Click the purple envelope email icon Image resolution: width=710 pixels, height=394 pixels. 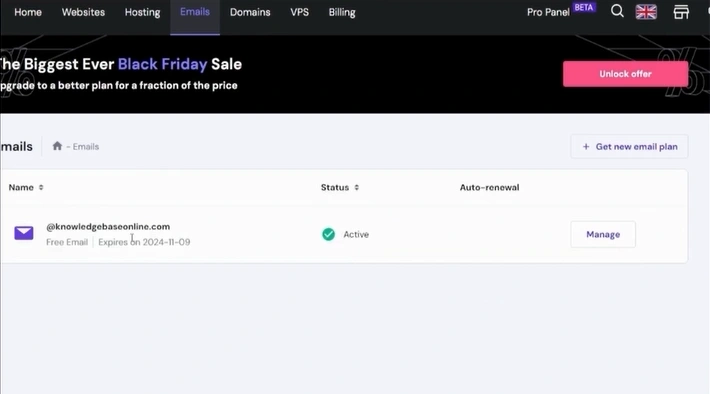(24, 233)
